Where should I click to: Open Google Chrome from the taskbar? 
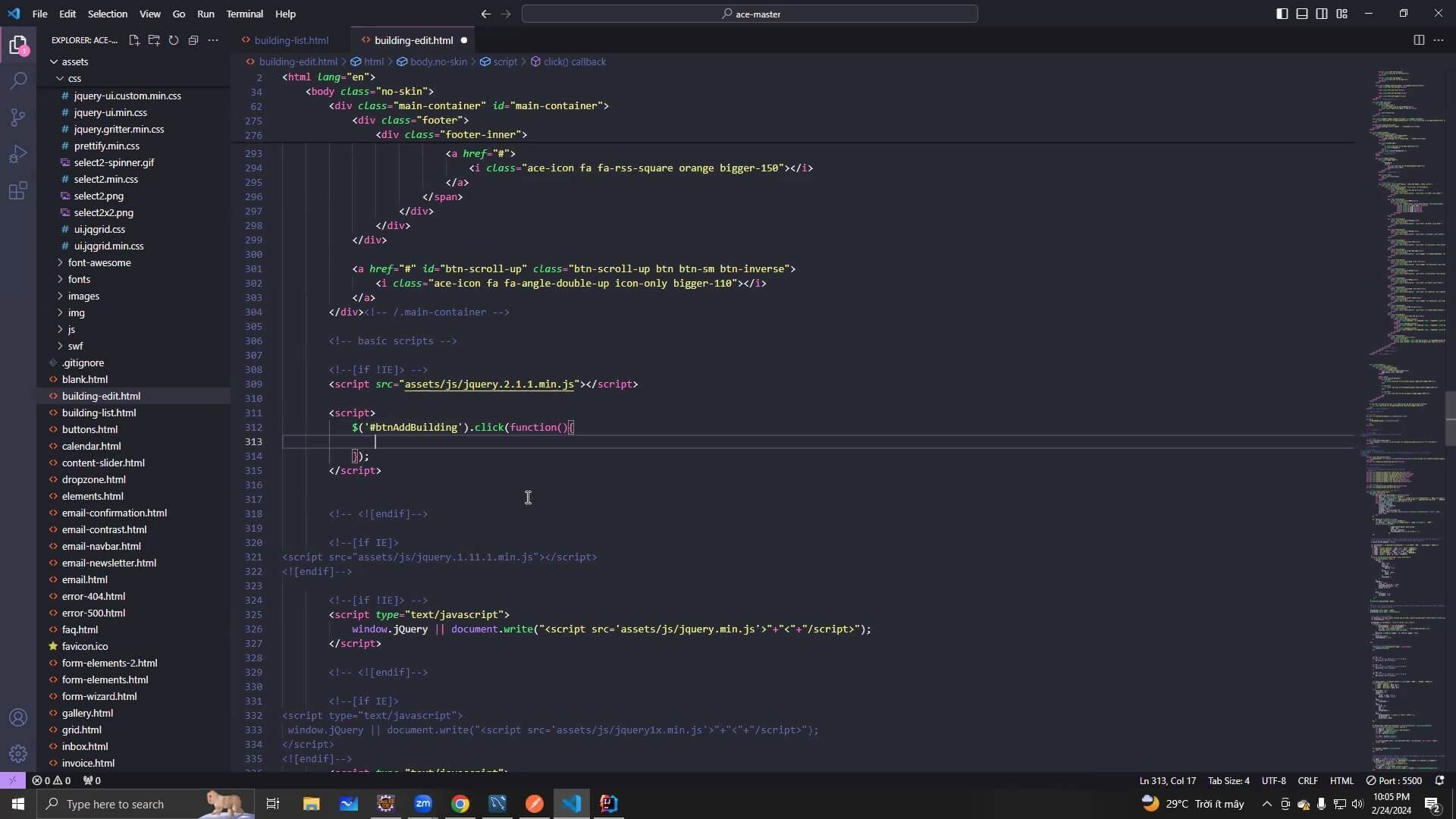460,804
